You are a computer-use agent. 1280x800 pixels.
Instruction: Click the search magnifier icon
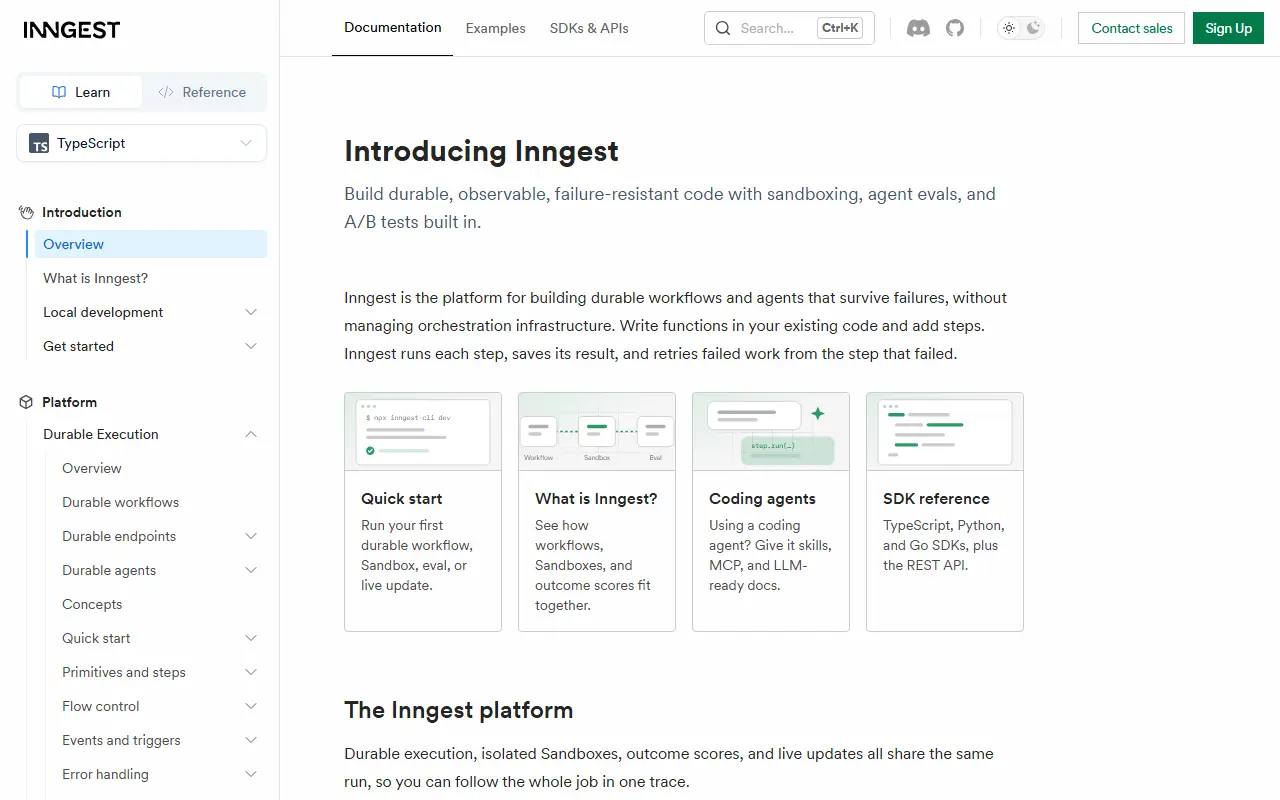723,28
